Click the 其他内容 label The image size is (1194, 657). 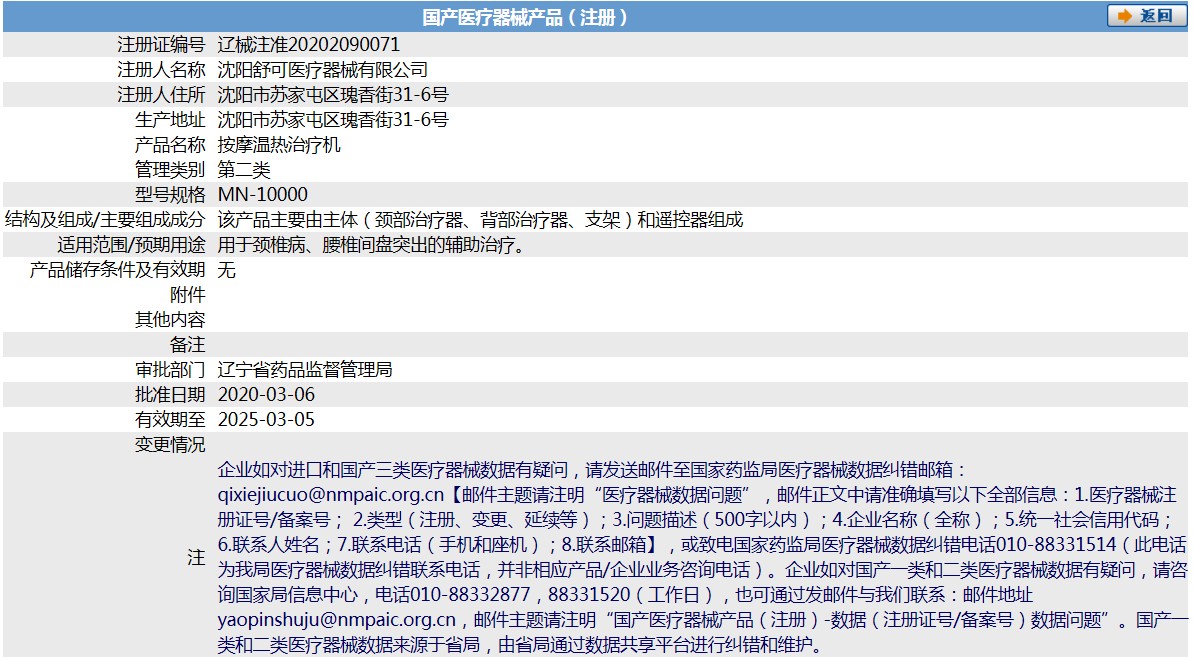[171, 320]
